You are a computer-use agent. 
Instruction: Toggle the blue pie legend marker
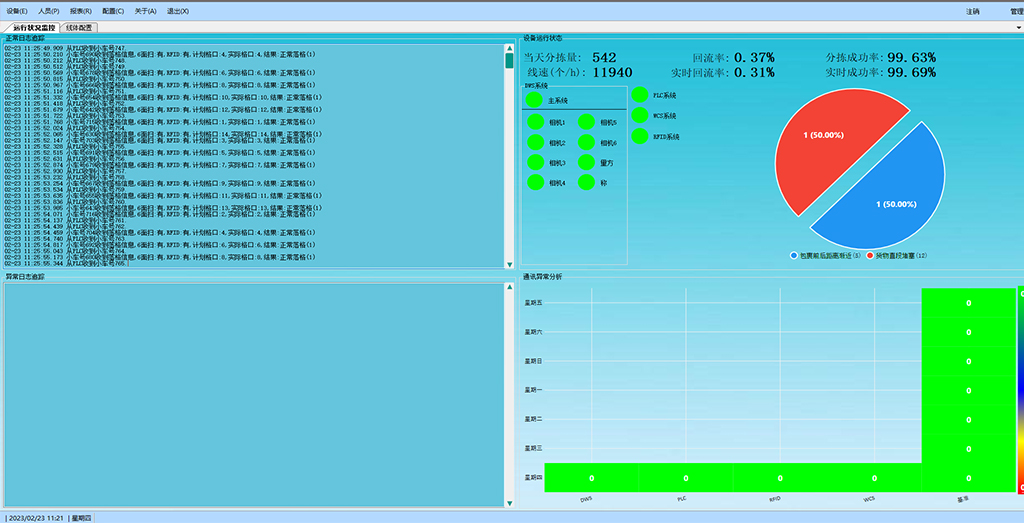tap(794, 256)
